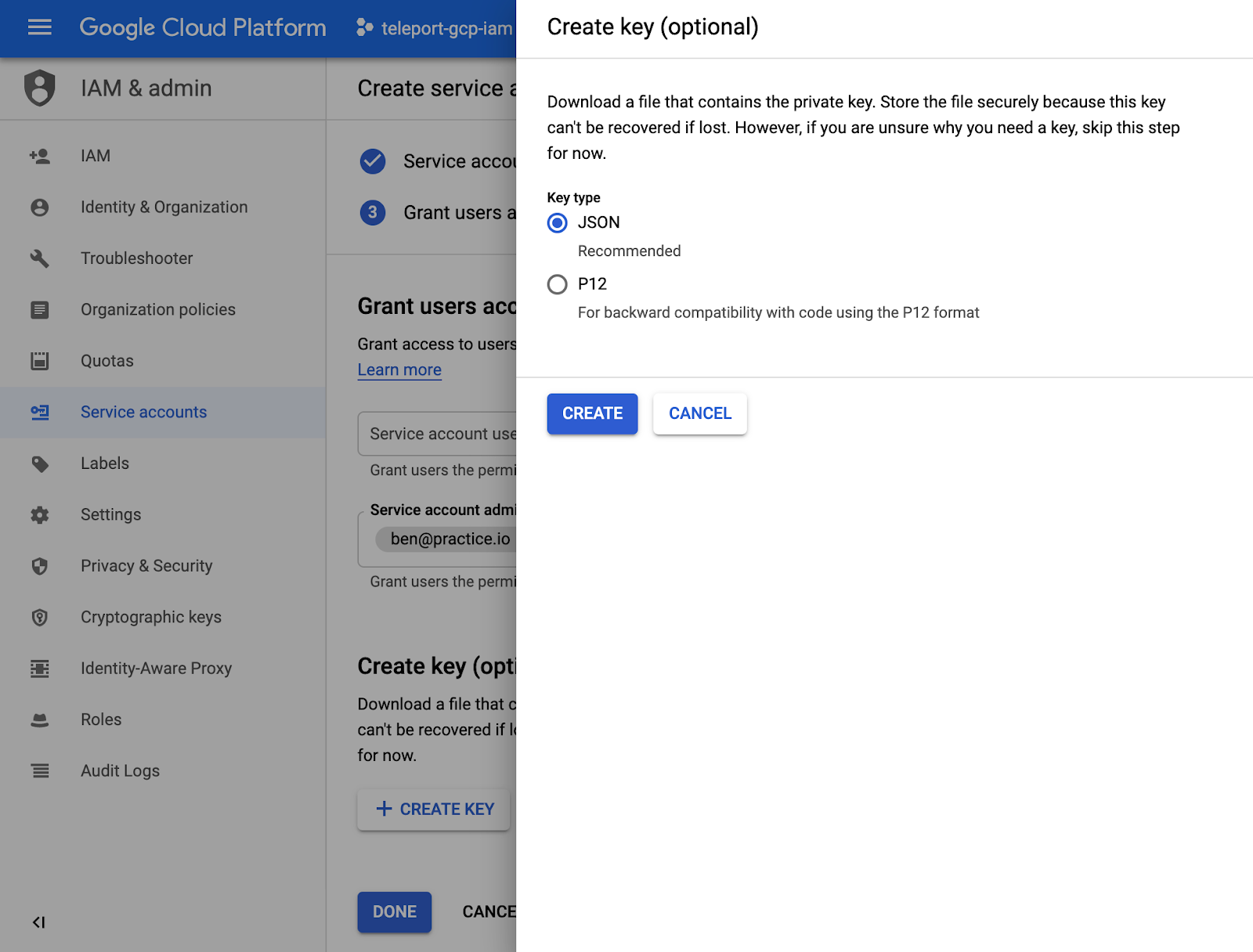Viewport: 1253px width, 952px height.
Task: Click the Key type label
Action: [x=573, y=197]
